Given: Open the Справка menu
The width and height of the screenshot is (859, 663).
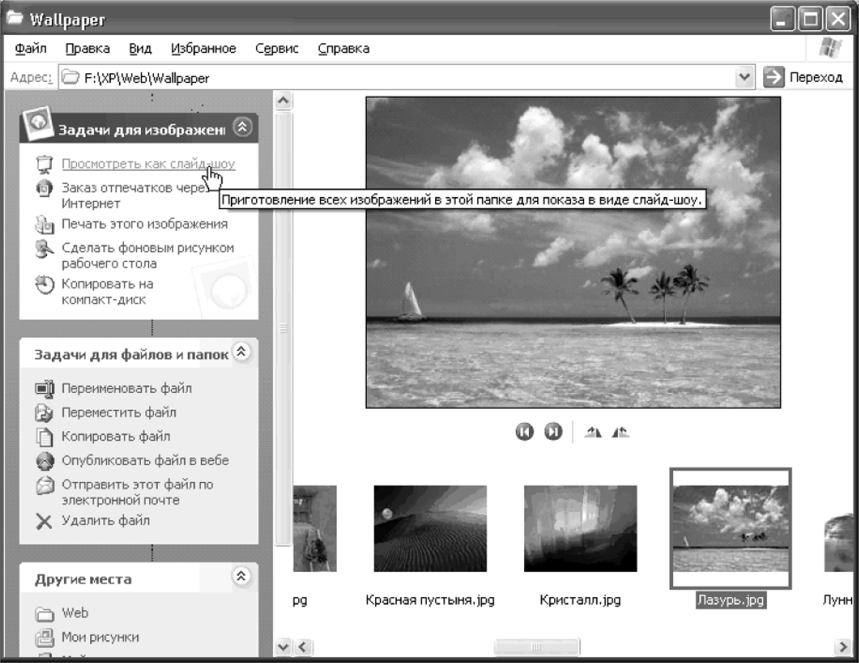Looking at the screenshot, I should (x=343, y=49).
